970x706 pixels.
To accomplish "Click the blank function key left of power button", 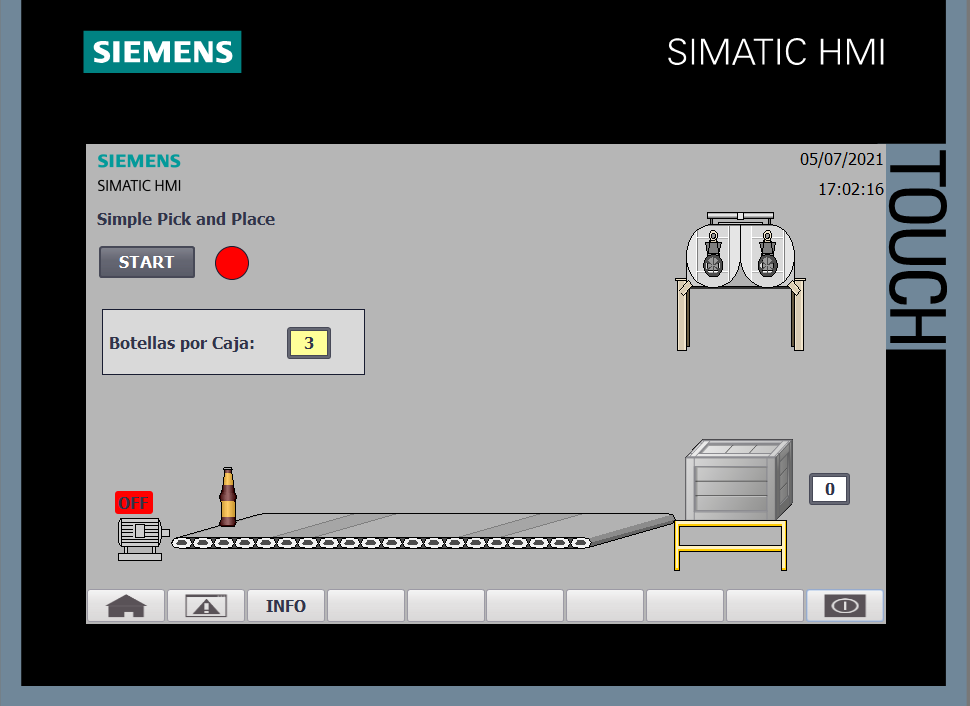I will [x=765, y=606].
